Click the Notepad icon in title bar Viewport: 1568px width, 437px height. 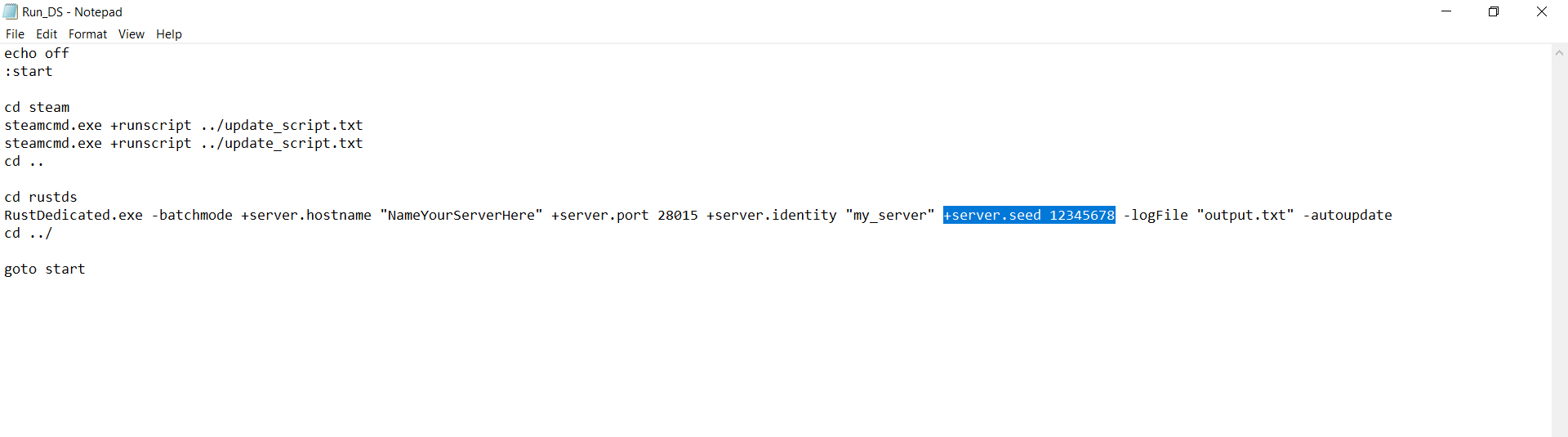pyautogui.click(x=11, y=11)
